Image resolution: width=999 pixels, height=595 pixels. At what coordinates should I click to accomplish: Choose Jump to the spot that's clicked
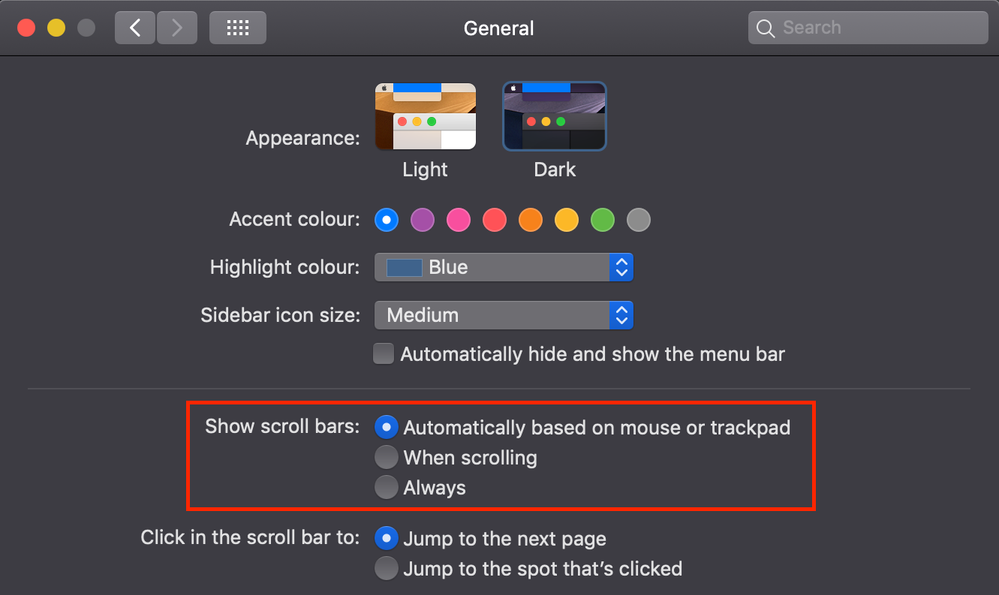(x=386, y=568)
